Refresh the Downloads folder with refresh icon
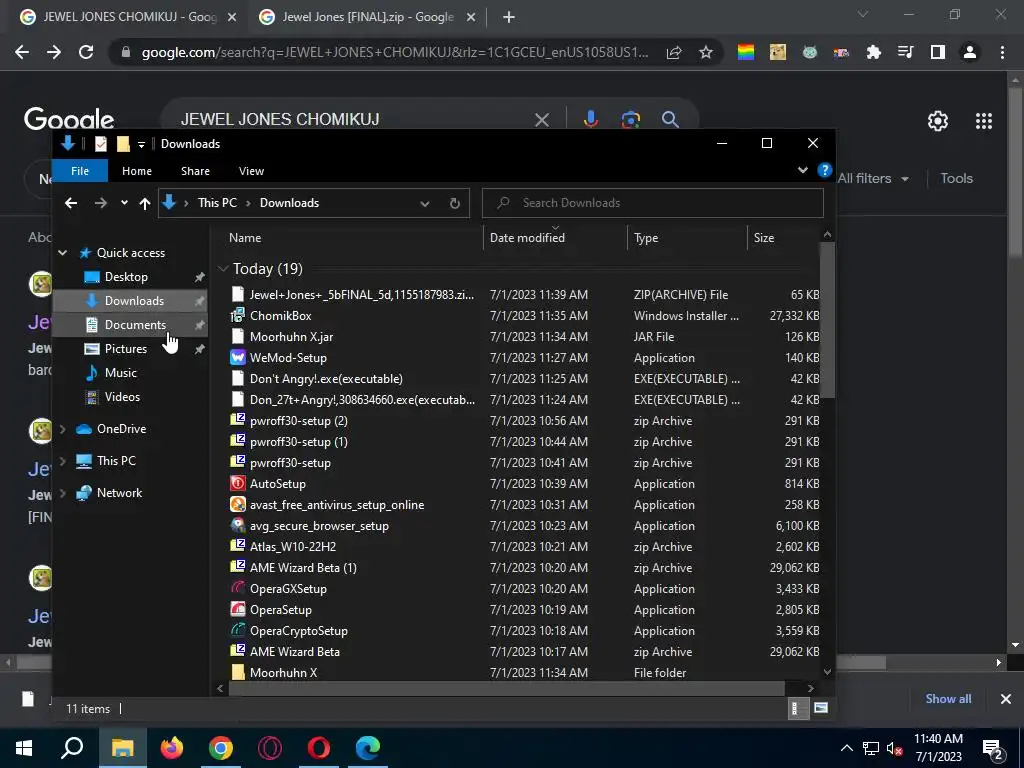This screenshot has height=768, width=1024. coord(455,203)
